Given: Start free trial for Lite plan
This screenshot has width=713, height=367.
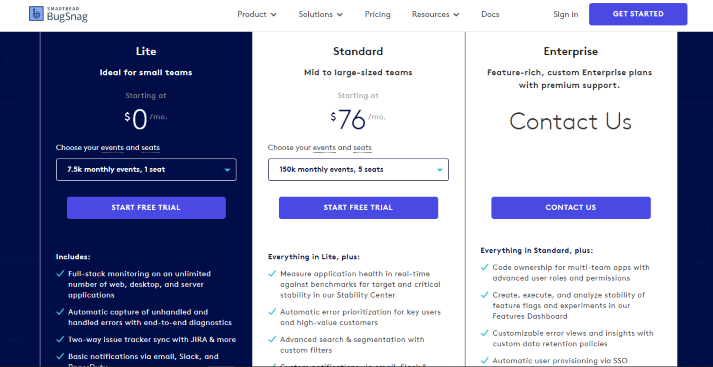Looking at the screenshot, I should [146, 208].
